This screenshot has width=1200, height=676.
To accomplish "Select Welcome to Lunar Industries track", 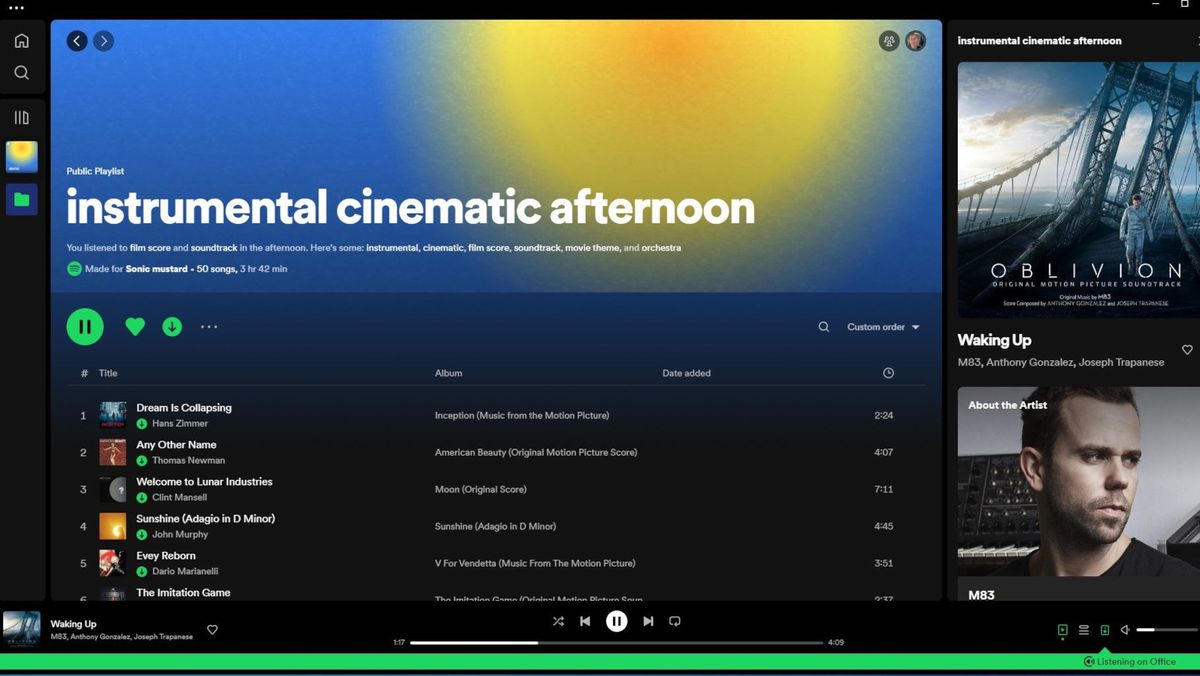I will (x=204, y=482).
